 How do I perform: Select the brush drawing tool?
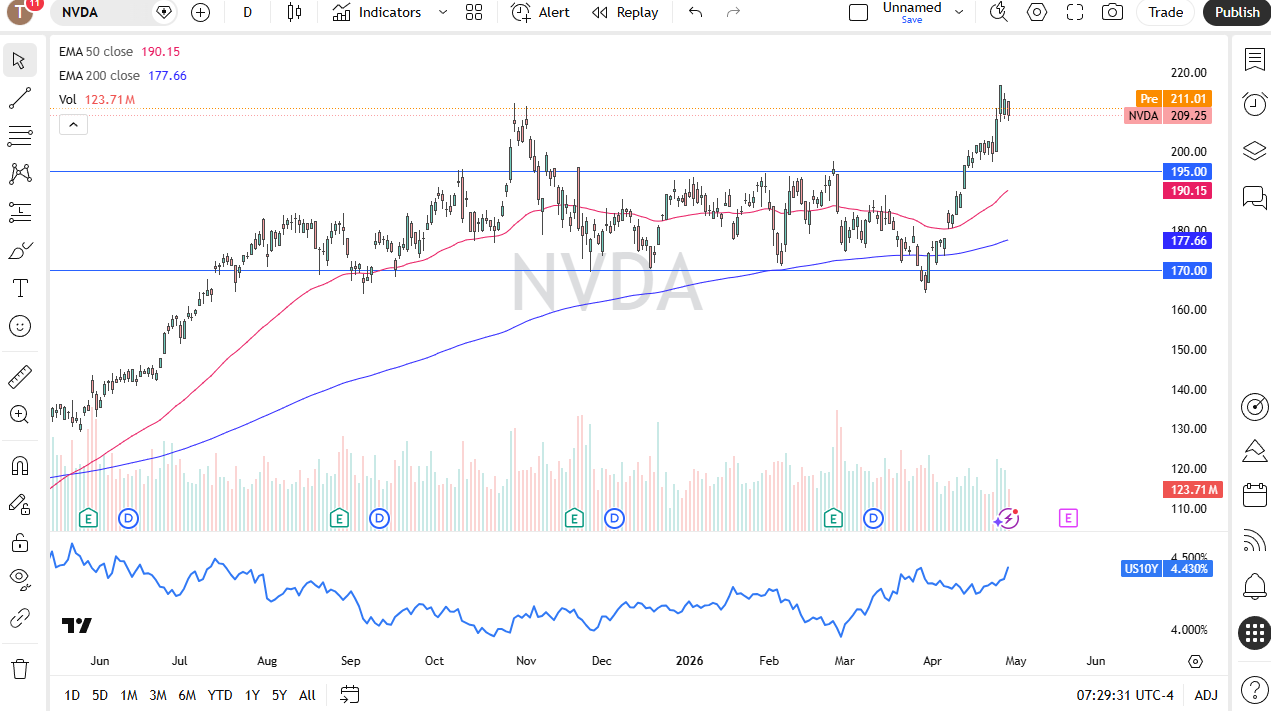(20, 250)
